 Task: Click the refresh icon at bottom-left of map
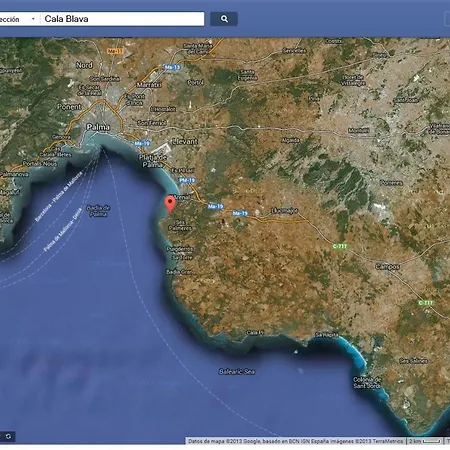point(8,436)
